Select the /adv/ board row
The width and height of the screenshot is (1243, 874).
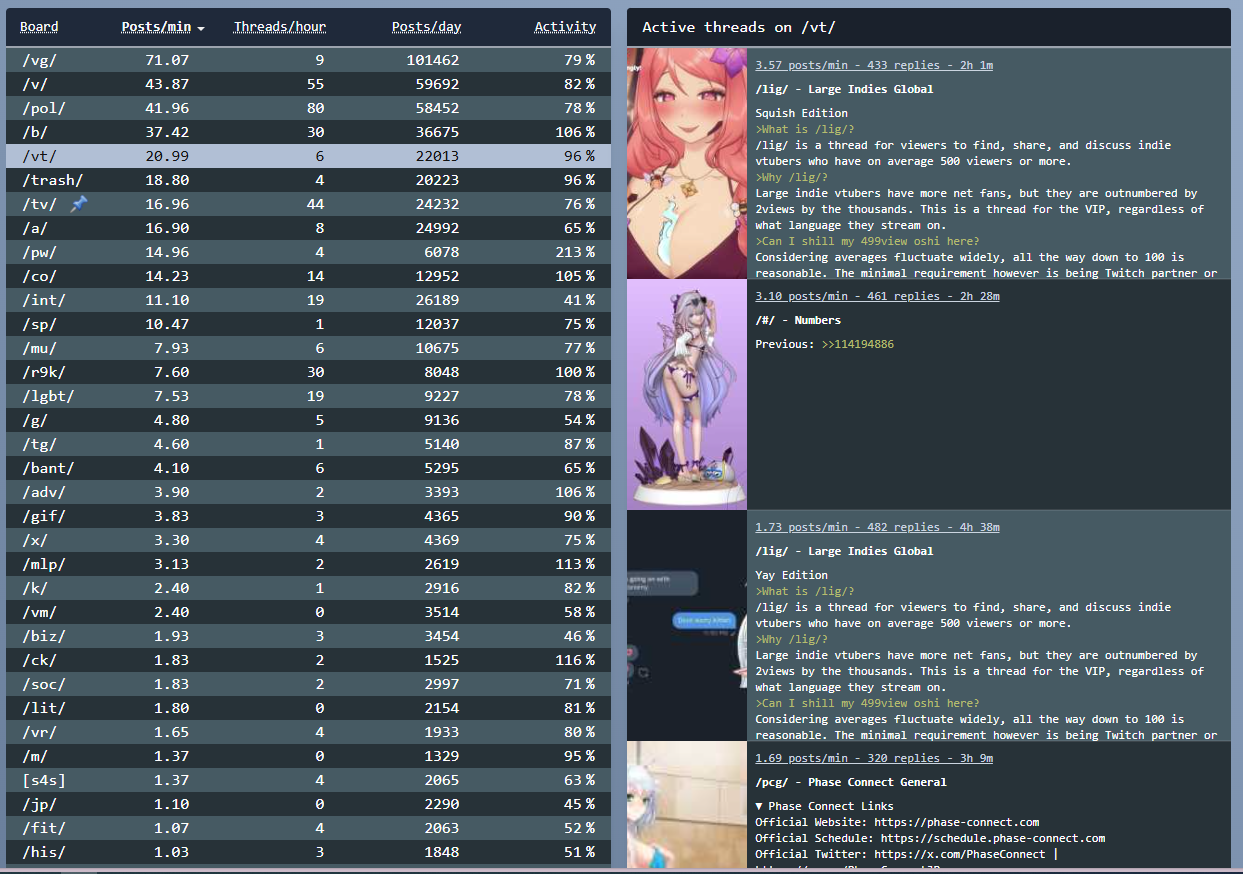point(308,492)
